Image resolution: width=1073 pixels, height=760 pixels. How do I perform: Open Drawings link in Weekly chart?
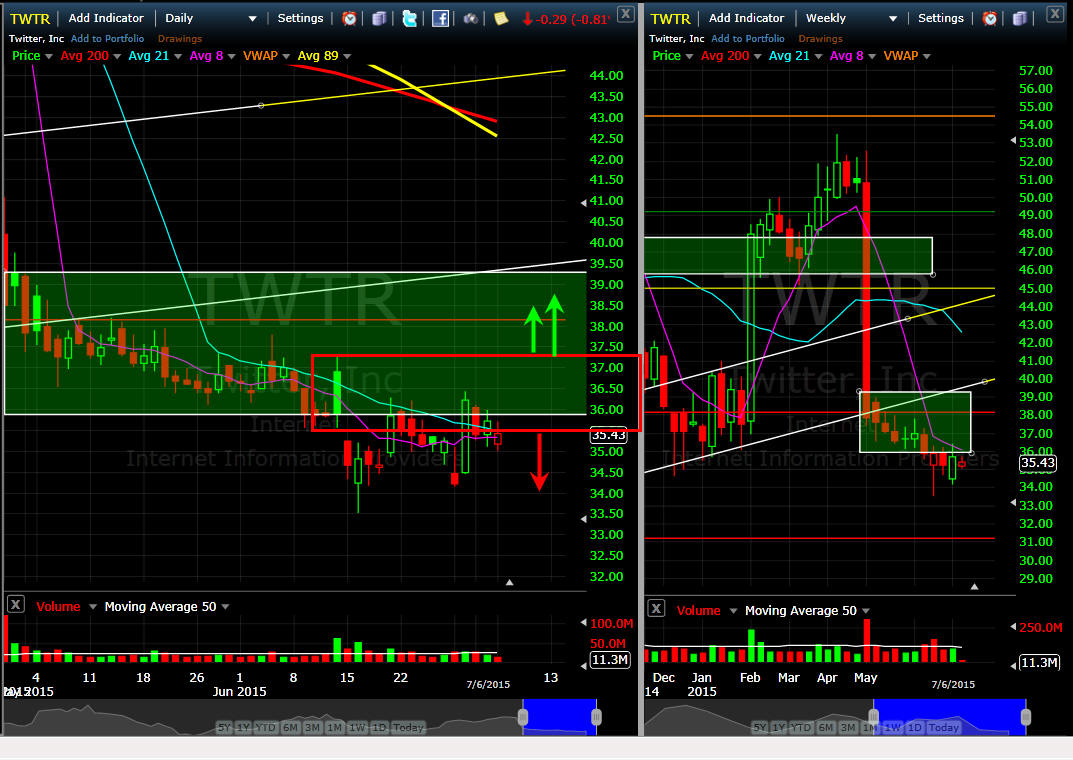tap(820, 39)
